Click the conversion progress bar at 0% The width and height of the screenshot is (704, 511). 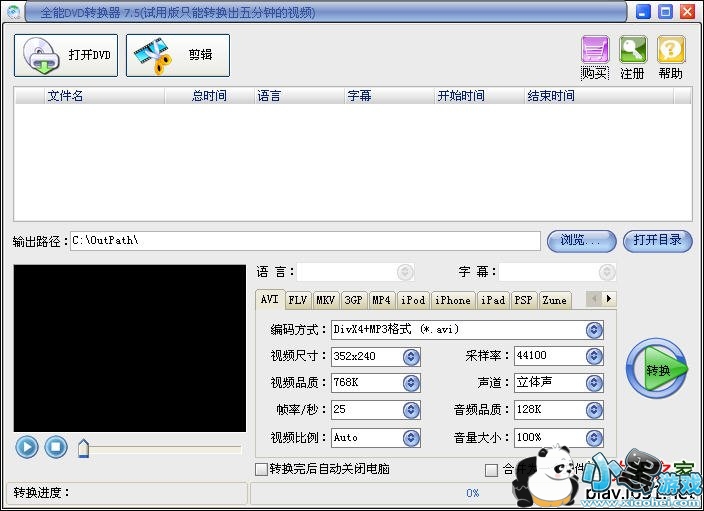(x=473, y=493)
